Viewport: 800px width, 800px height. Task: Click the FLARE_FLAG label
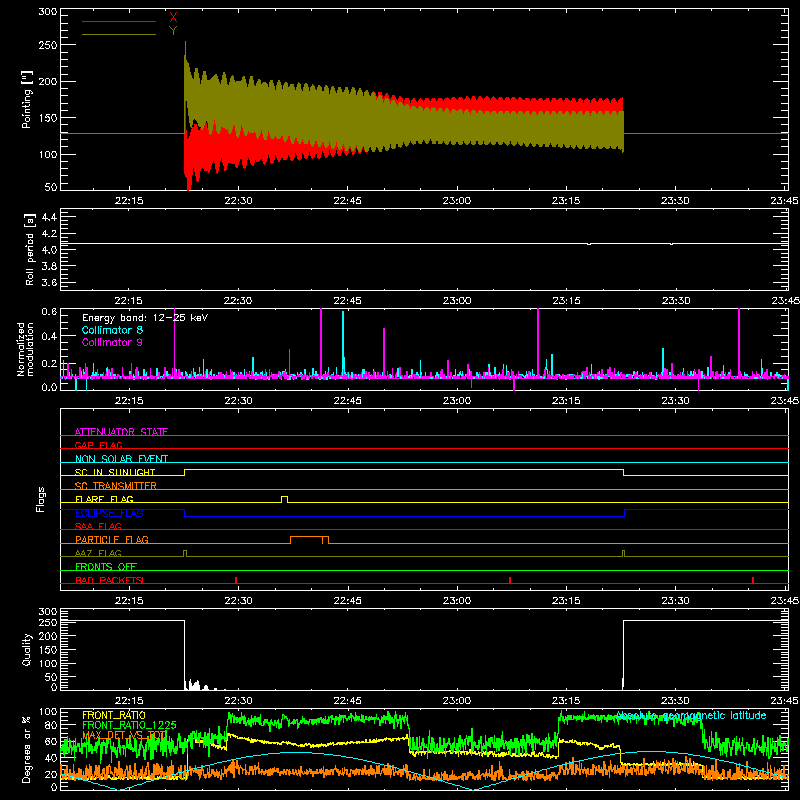[104, 499]
